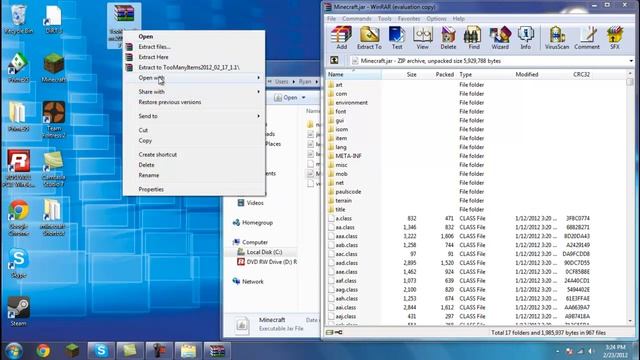Select the Google Chrome desktop icon

pos(18,218)
